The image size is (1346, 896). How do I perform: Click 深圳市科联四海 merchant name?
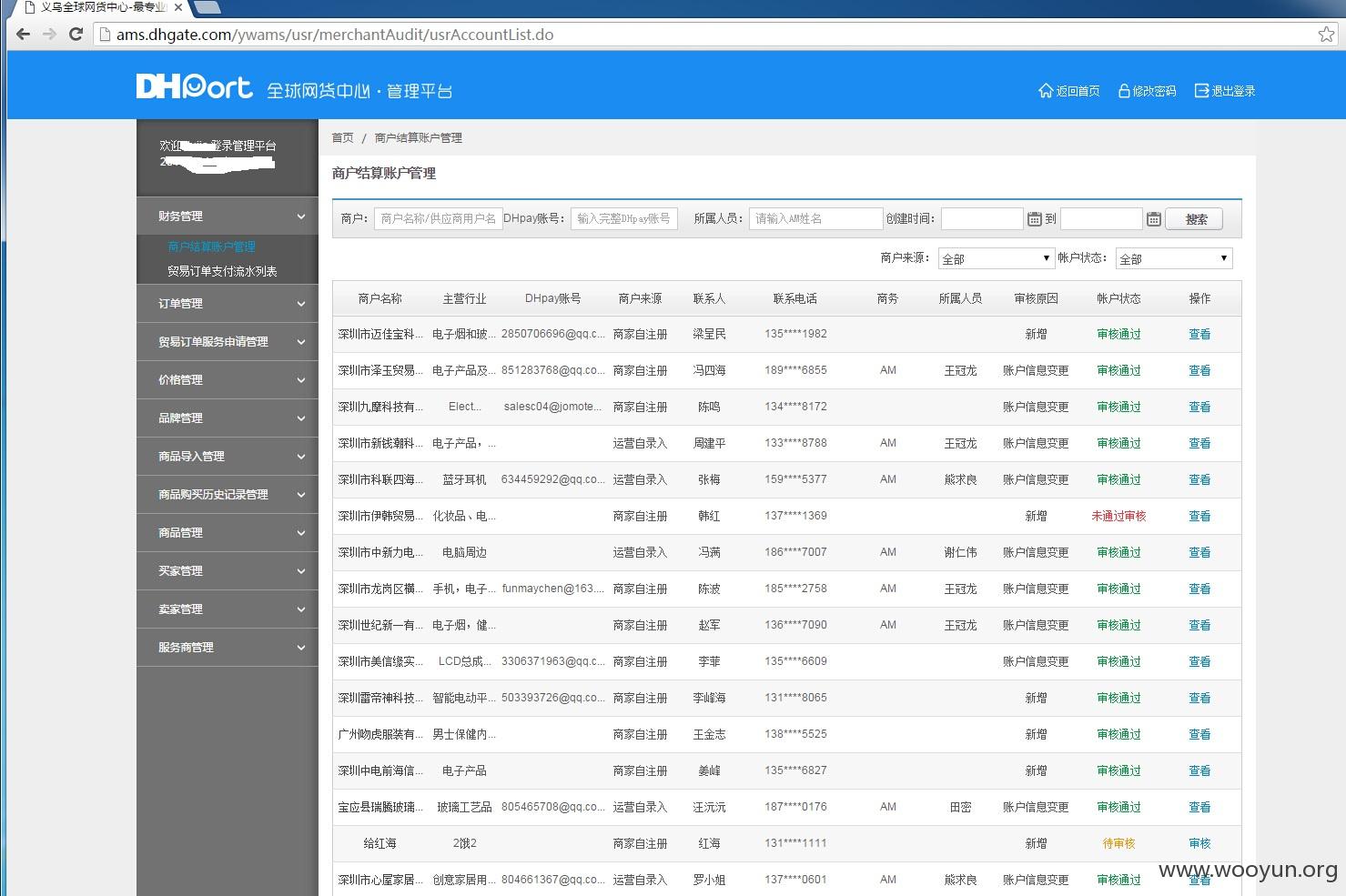pos(380,479)
